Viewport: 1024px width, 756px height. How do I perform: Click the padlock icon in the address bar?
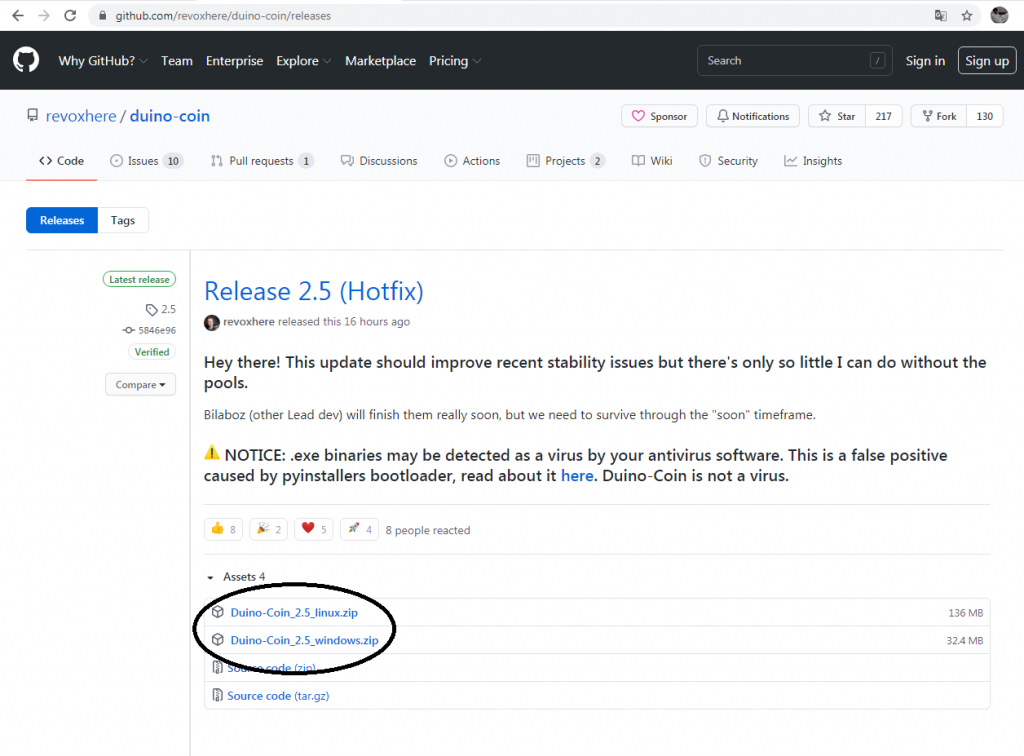coord(103,15)
